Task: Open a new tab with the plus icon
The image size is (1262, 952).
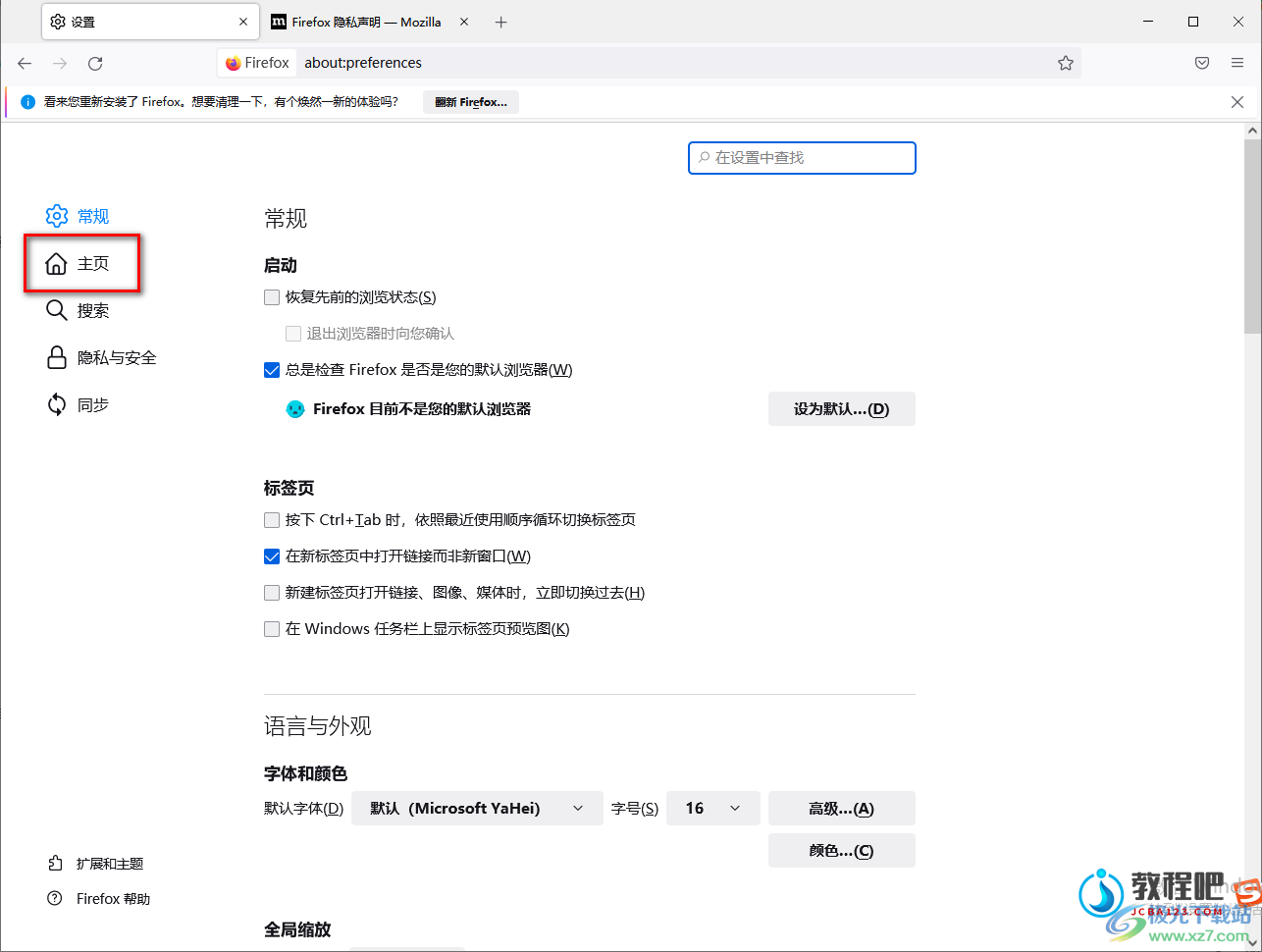Action: tap(501, 22)
